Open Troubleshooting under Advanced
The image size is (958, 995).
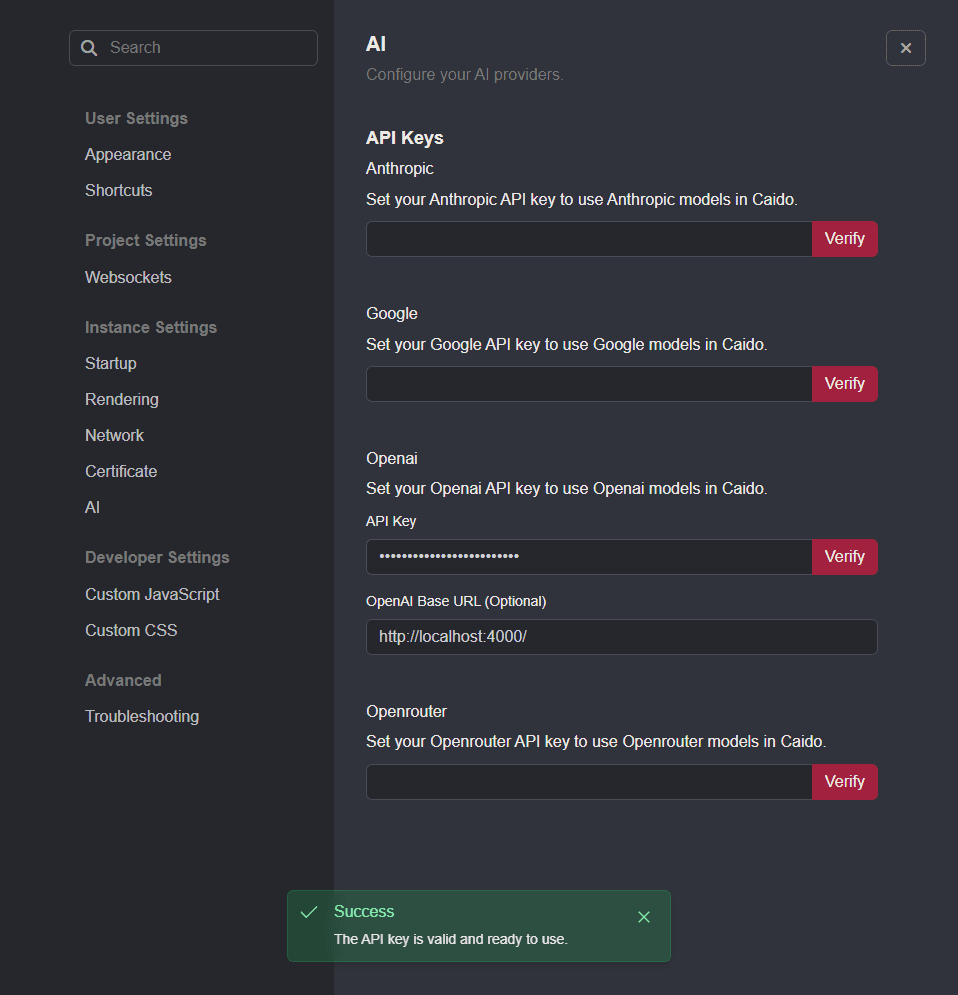click(142, 716)
